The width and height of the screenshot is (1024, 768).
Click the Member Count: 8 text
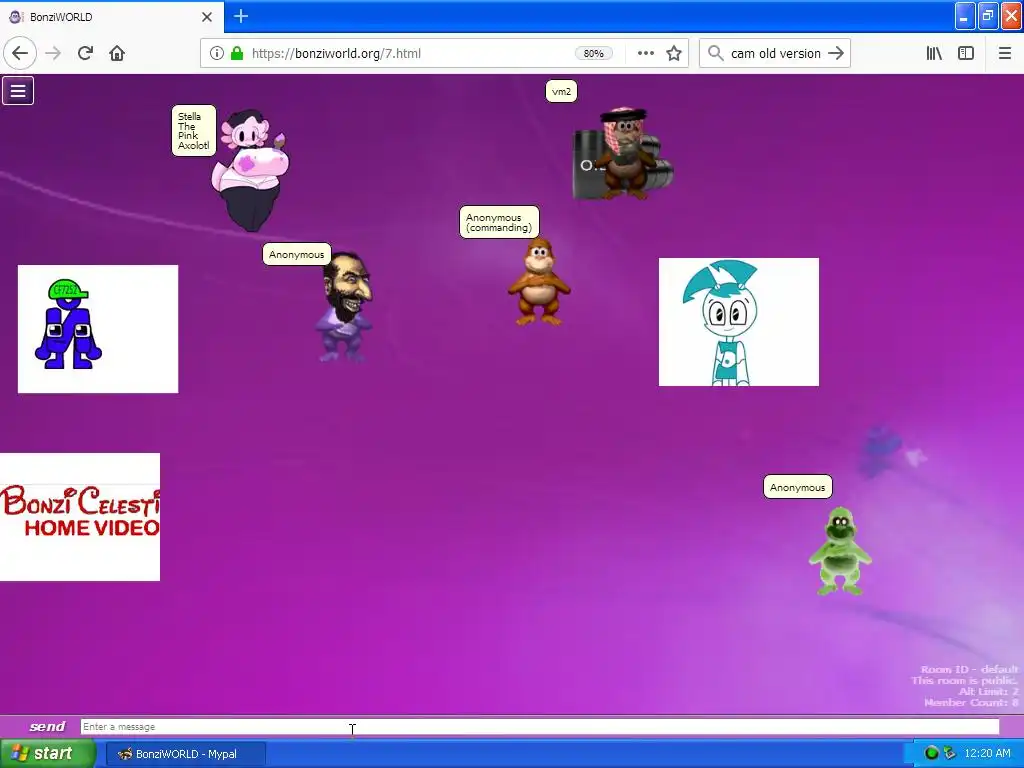[x=971, y=703]
